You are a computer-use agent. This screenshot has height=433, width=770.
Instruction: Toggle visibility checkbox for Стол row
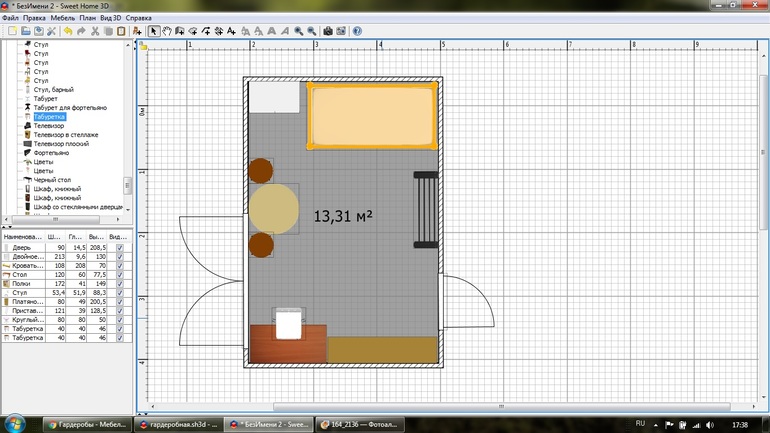(x=120, y=274)
